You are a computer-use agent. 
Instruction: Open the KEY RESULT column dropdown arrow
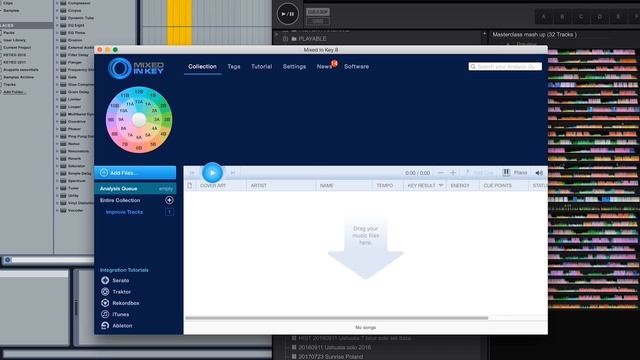[x=441, y=185]
